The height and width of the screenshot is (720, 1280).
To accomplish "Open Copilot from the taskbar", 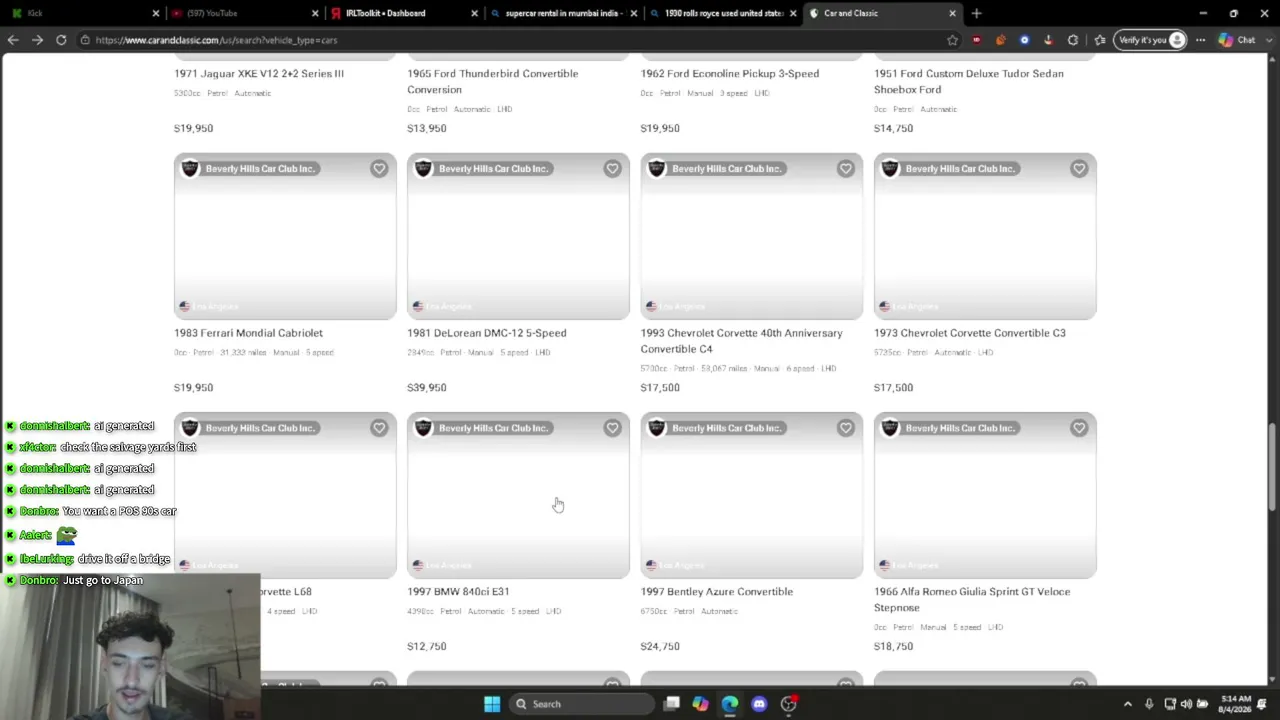I will pos(700,704).
